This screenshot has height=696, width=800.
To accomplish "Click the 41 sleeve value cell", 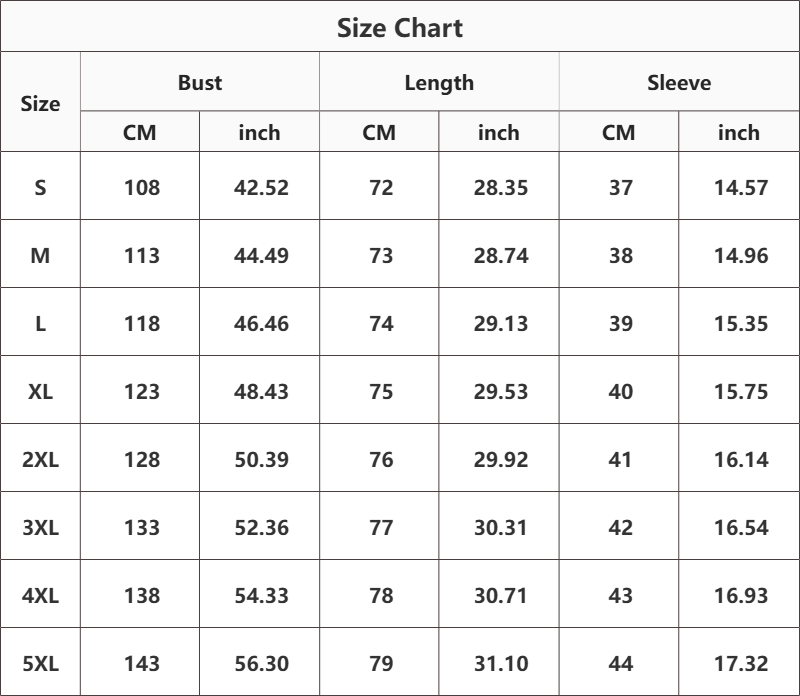I will [x=621, y=459].
